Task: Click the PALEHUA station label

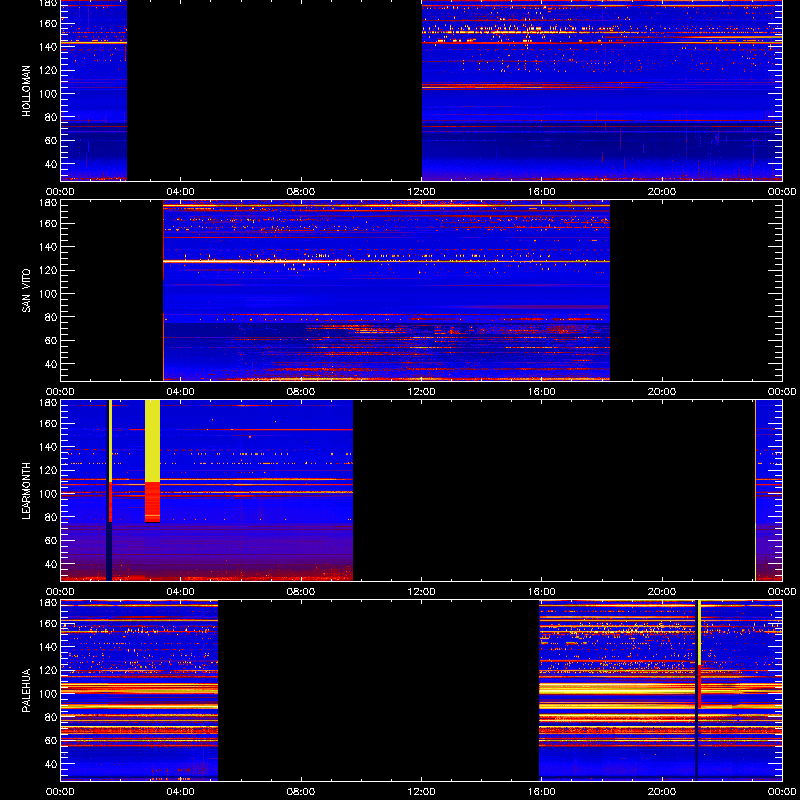Action: pyautogui.click(x=27, y=691)
